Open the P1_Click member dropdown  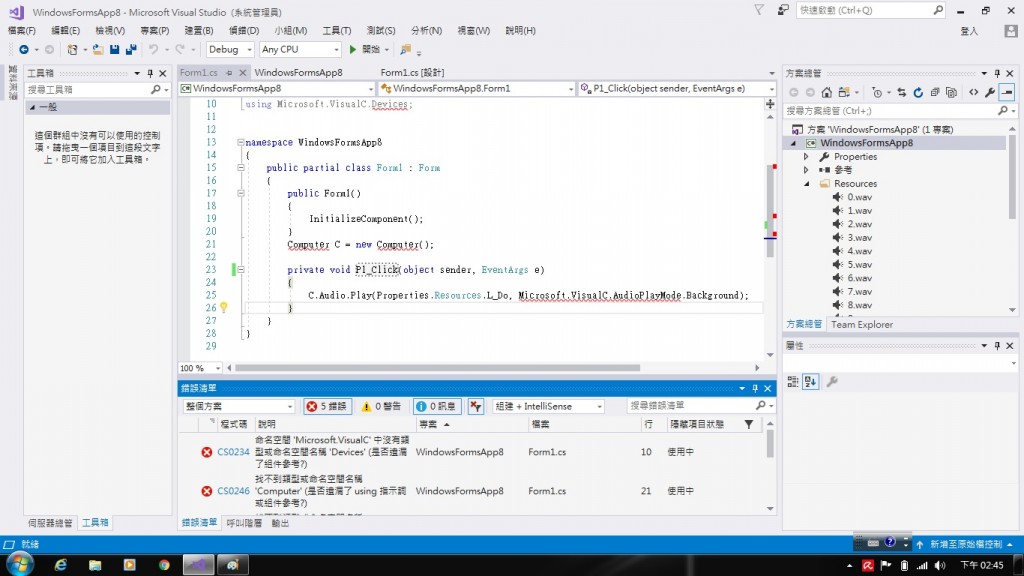pos(677,88)
